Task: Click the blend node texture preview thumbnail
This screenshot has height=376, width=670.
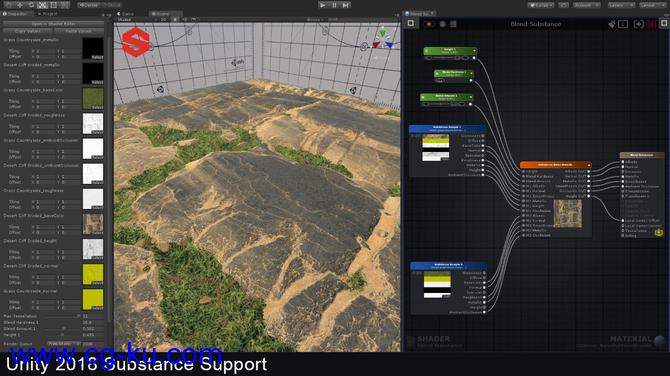Action: coord(567,213)
